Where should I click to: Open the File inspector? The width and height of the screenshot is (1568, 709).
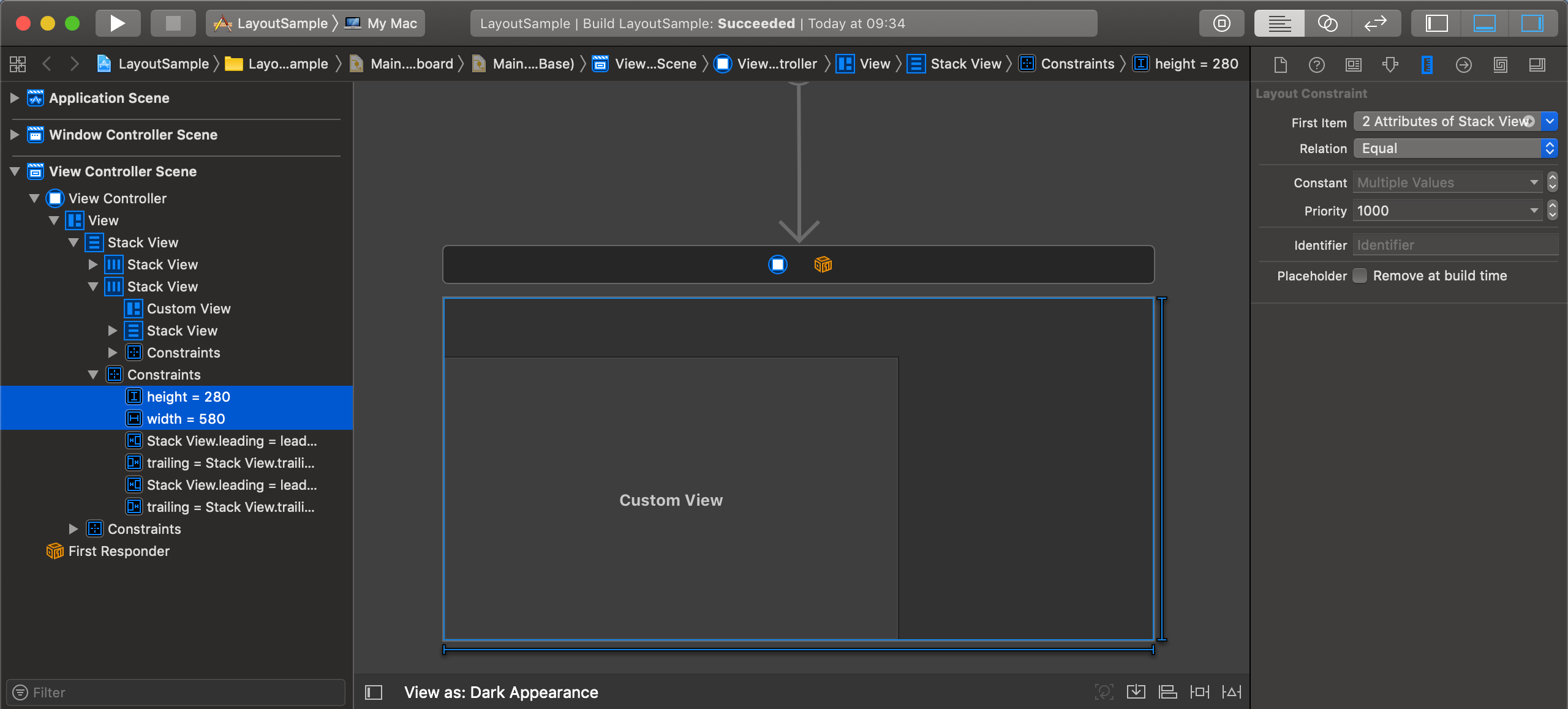point(1280,64)
